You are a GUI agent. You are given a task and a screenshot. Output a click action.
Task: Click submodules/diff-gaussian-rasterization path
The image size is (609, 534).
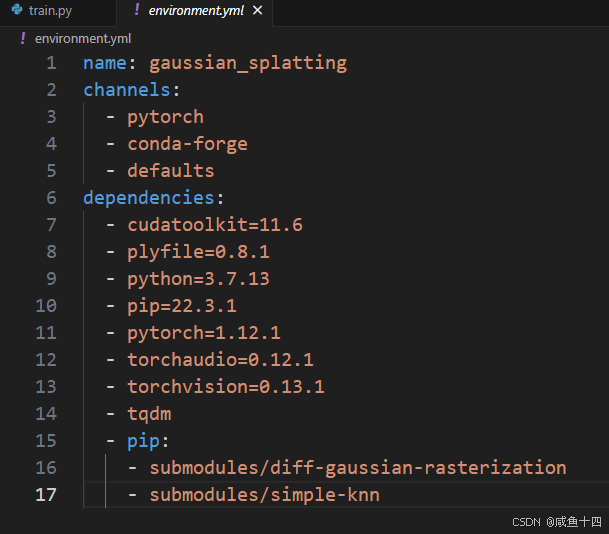[x=358, y=468]
